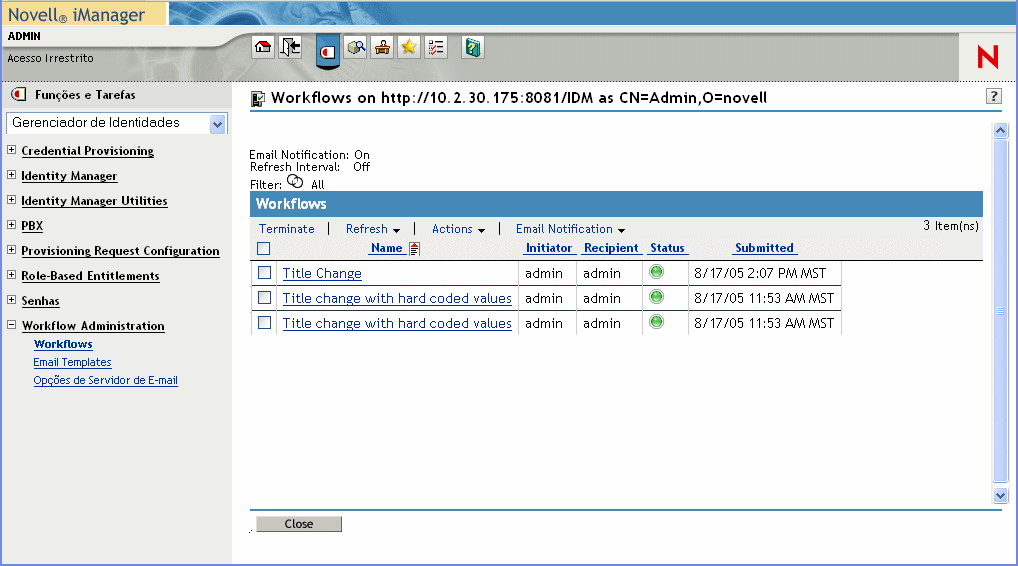Open the Identity Manager label link
Viewport: 1018px width, 566px height.
pos(69,176)
